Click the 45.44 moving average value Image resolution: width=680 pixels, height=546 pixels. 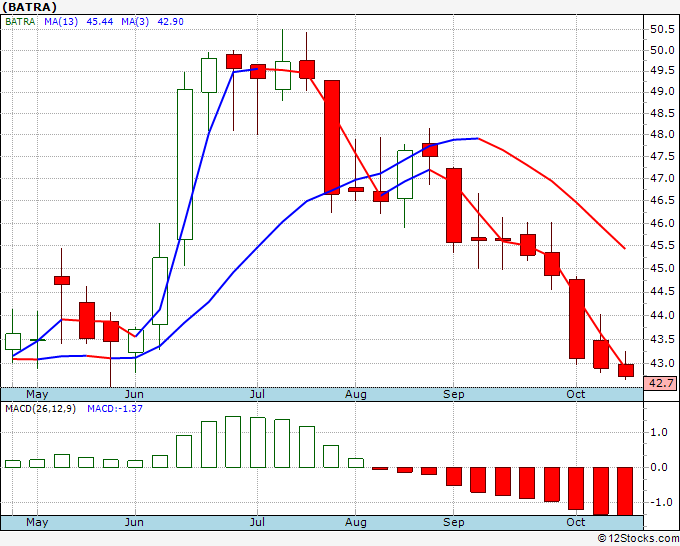[100, 22]
